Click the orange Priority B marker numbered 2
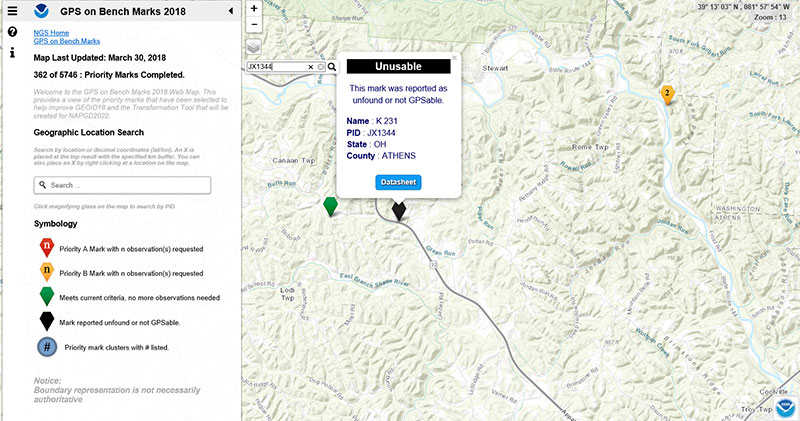 pyautogui.click(x=667, y=94)
